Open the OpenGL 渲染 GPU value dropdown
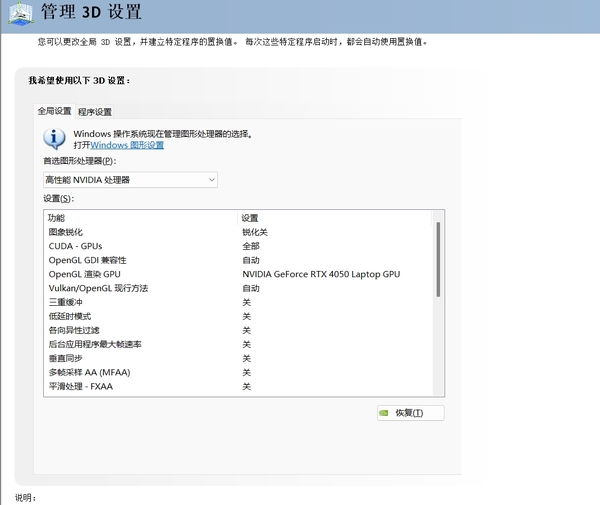 320,274
